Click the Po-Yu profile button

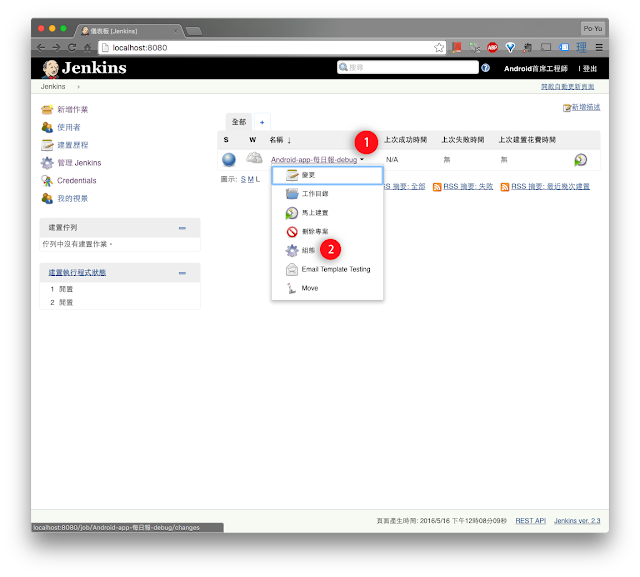593,29
